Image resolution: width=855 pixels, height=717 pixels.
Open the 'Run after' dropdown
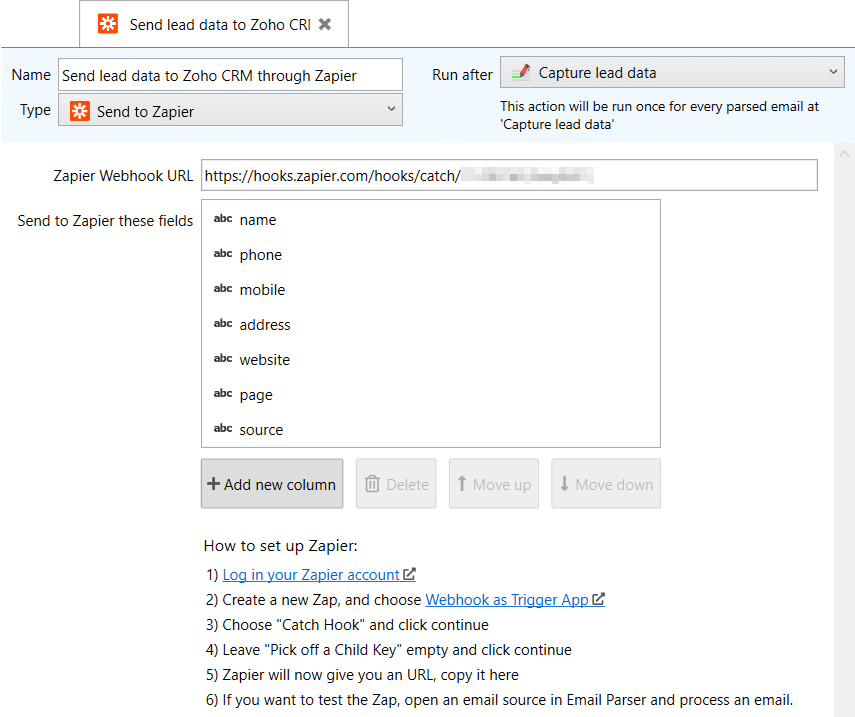[672, 72]
